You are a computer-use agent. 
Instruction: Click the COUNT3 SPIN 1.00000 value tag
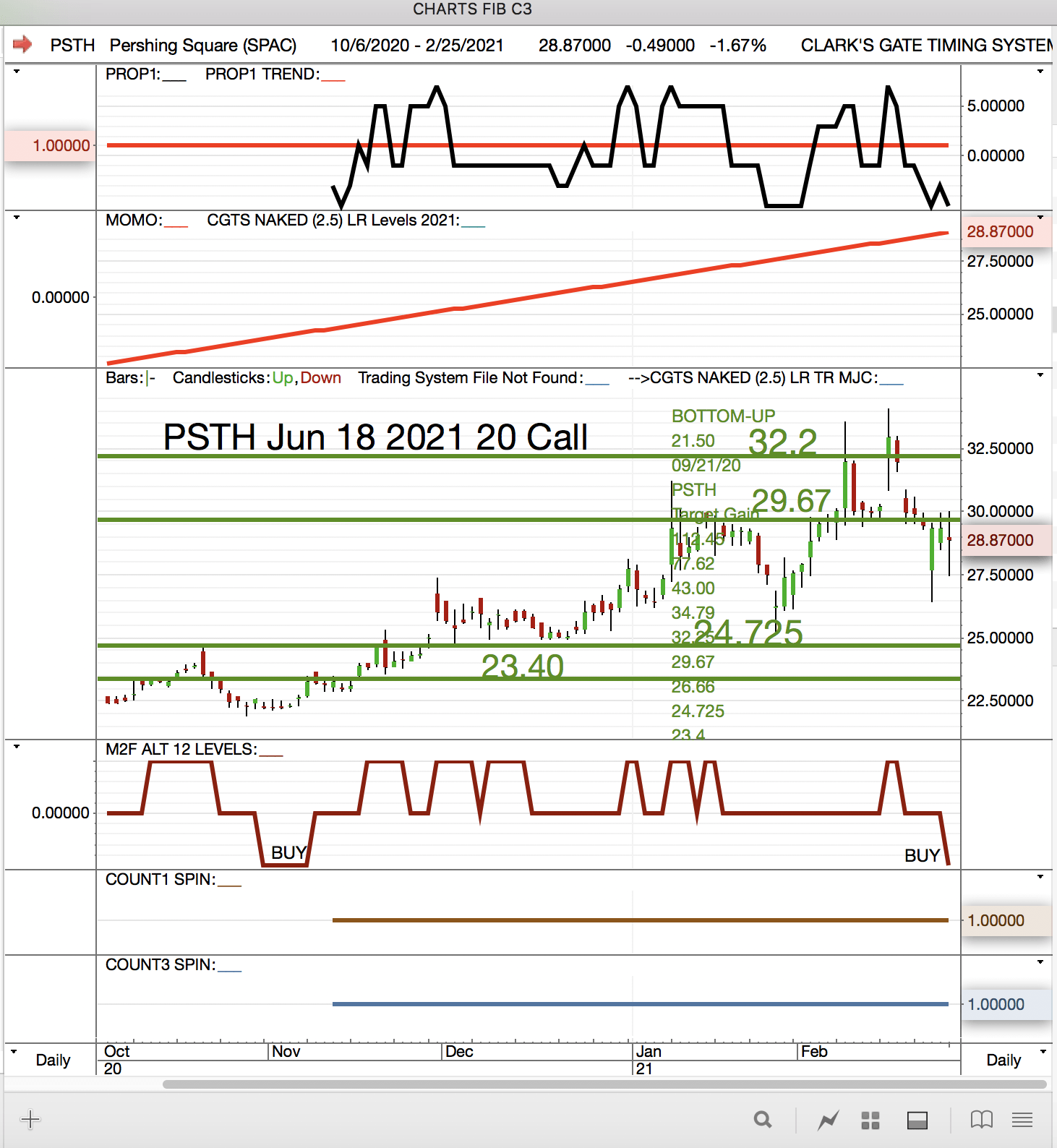click(x=1006, y=1004)
